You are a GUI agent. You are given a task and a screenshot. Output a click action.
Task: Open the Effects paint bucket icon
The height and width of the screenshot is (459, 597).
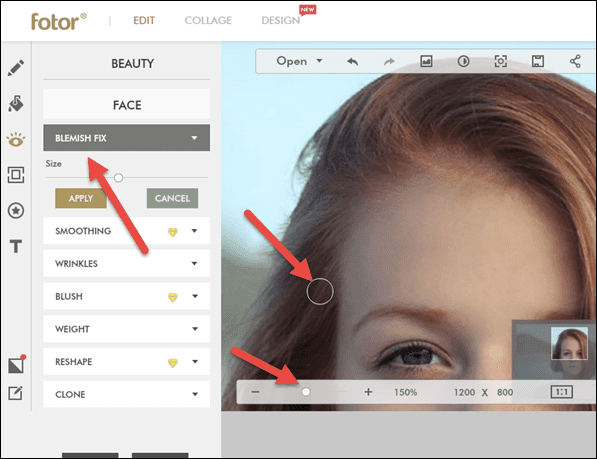click(x=16, y=104)
